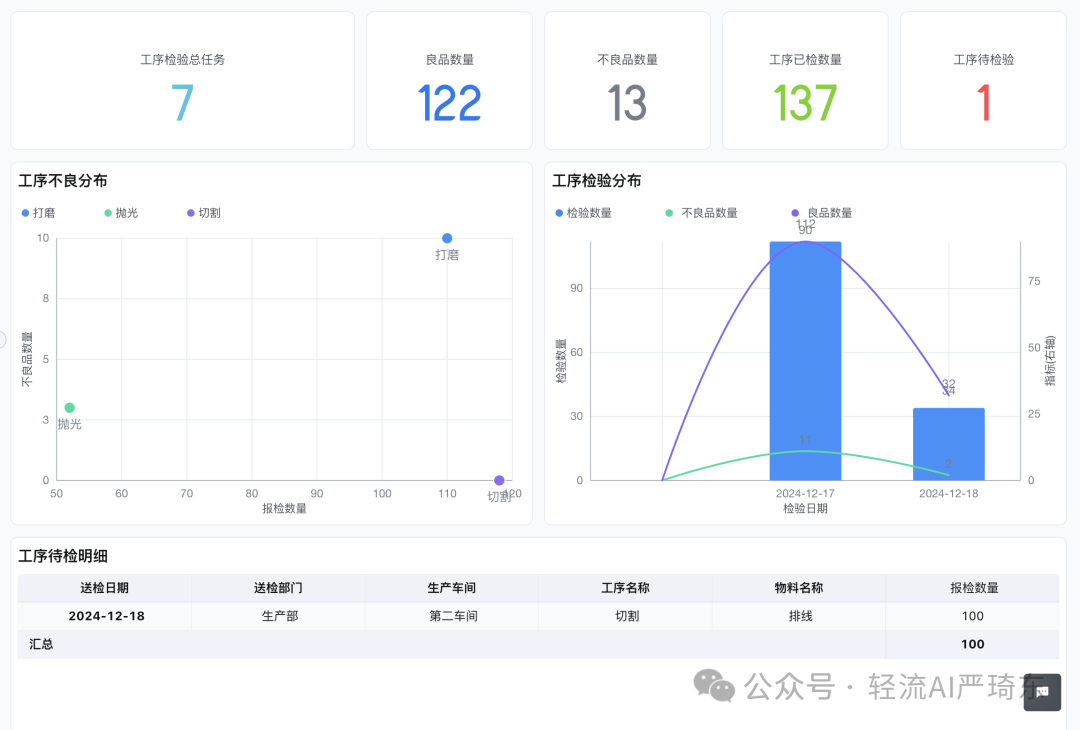This screenshot has height=730, width=1080.
Task: Select the 切割 table cell
Action: click(x=627, y=616)
